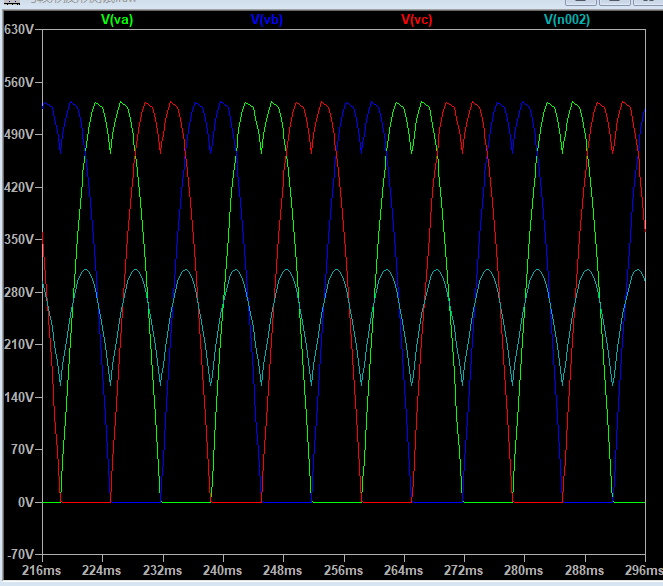Select the V(va) trace label
This screenshot has width=663, height=586.
117,19
